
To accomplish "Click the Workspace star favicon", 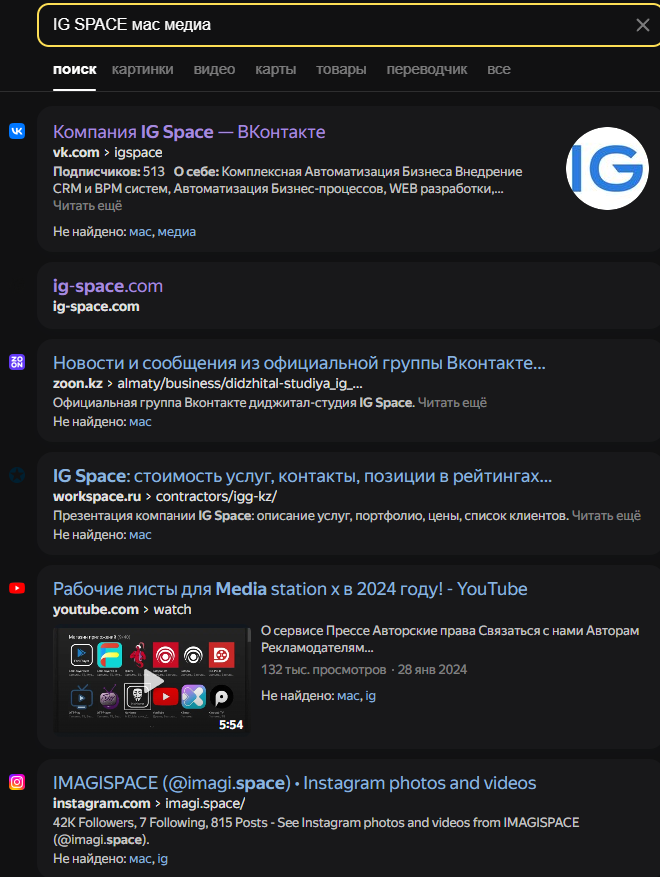I will pyautogui.click(x=17, y=475).
